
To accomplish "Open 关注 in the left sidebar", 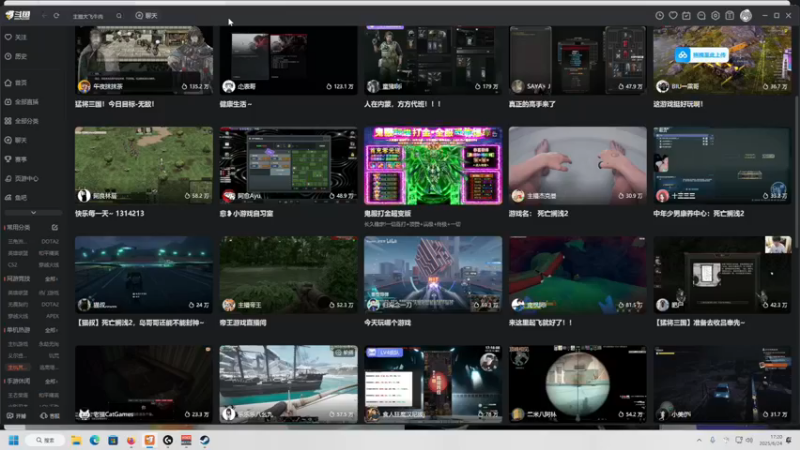I will click(x=16, y=37).
